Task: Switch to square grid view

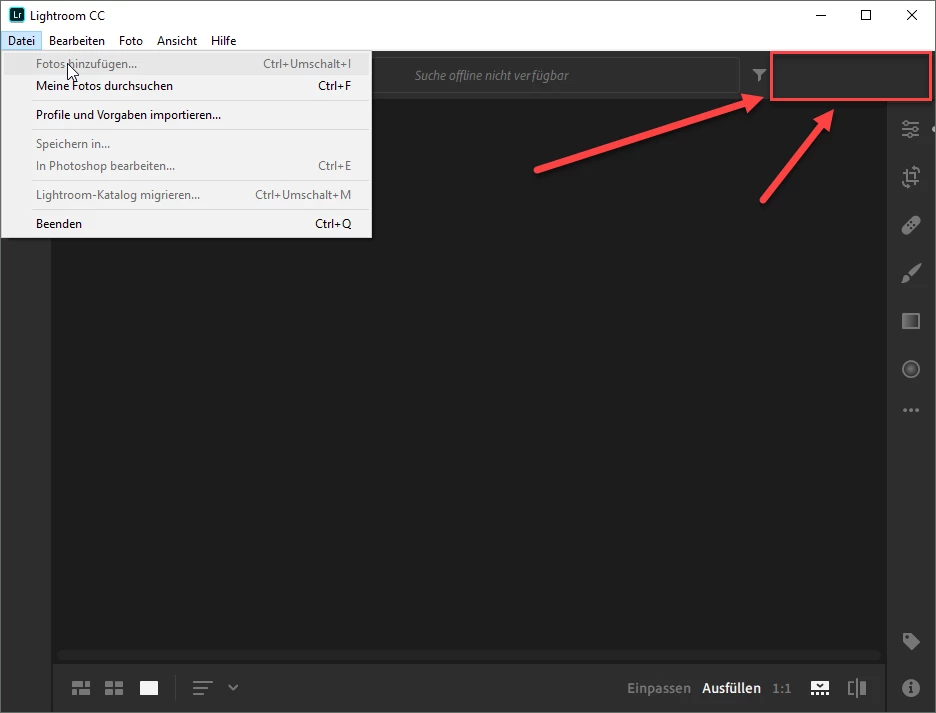Action: click(x=114, y=688)
